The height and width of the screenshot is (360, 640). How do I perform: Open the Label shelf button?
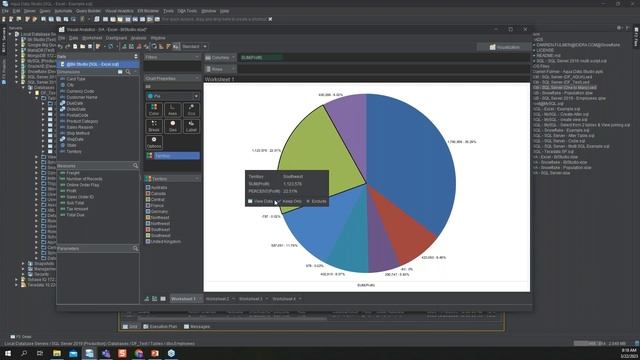pyautogui.click(x=191, y=126)
